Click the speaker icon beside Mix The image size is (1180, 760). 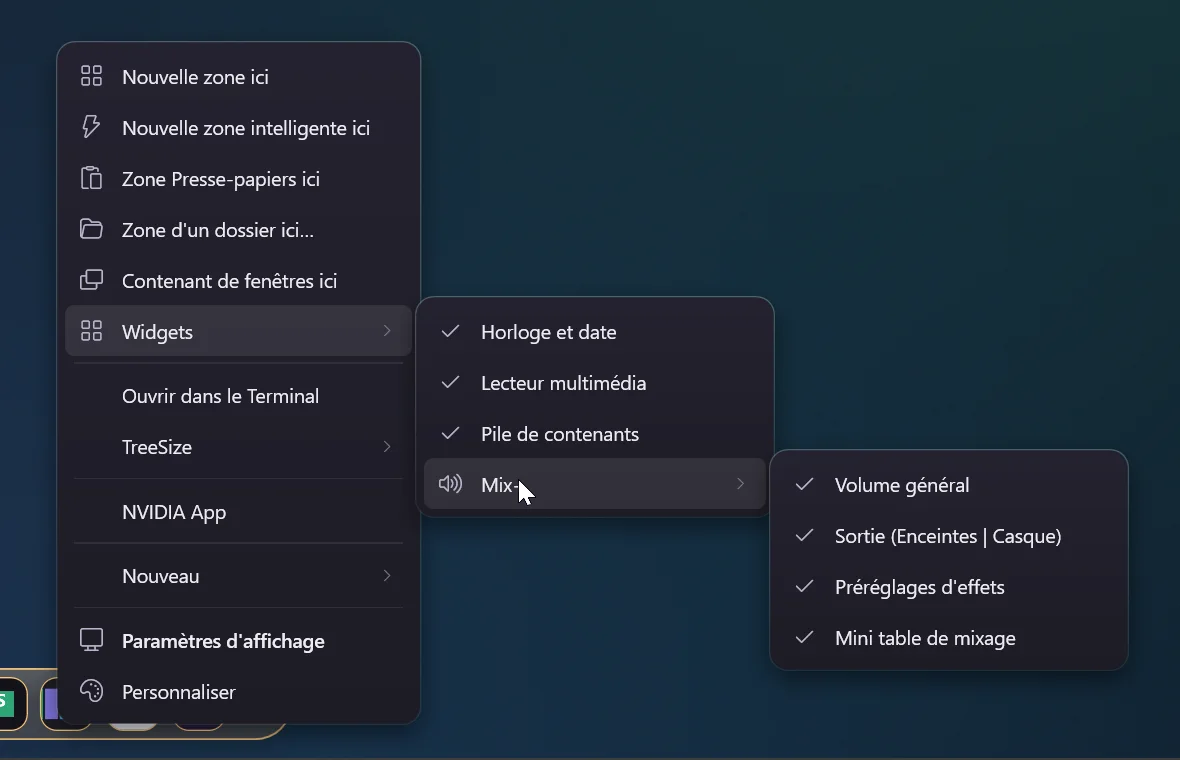[x=450, y=484]
